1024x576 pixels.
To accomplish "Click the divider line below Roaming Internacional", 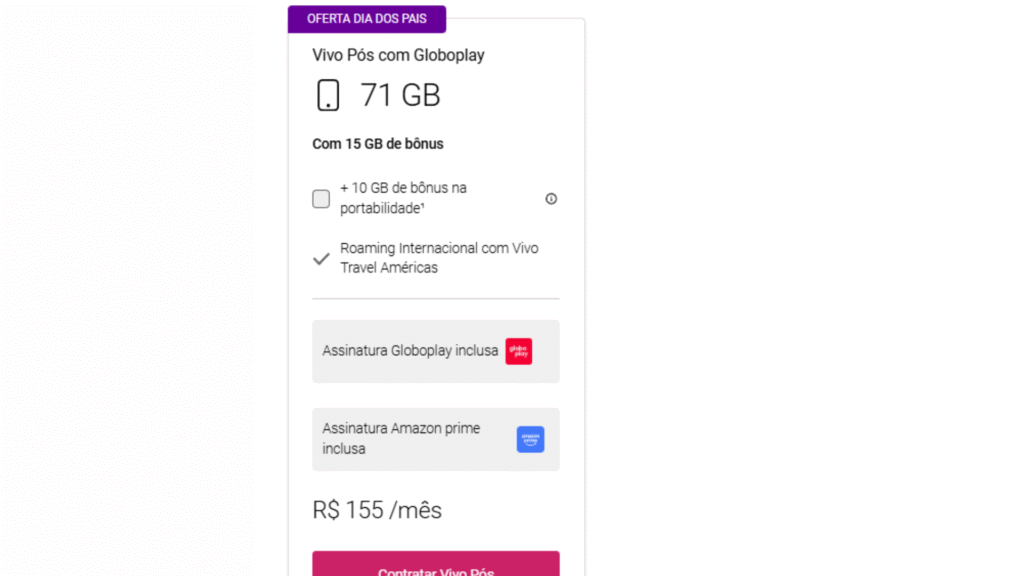I will (435, 297).
